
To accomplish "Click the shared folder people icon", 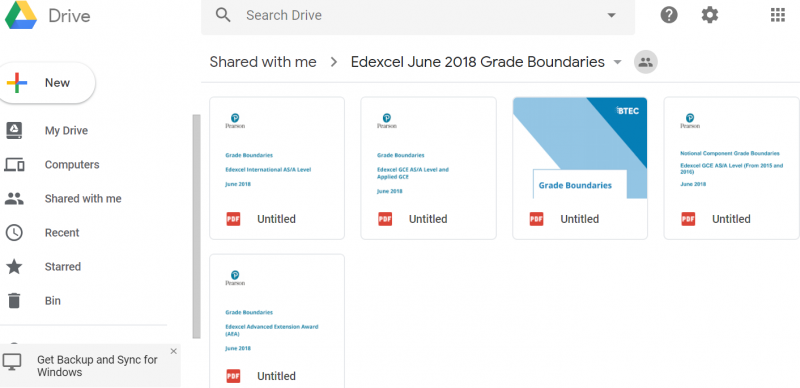I will click(x=645, y=62).
